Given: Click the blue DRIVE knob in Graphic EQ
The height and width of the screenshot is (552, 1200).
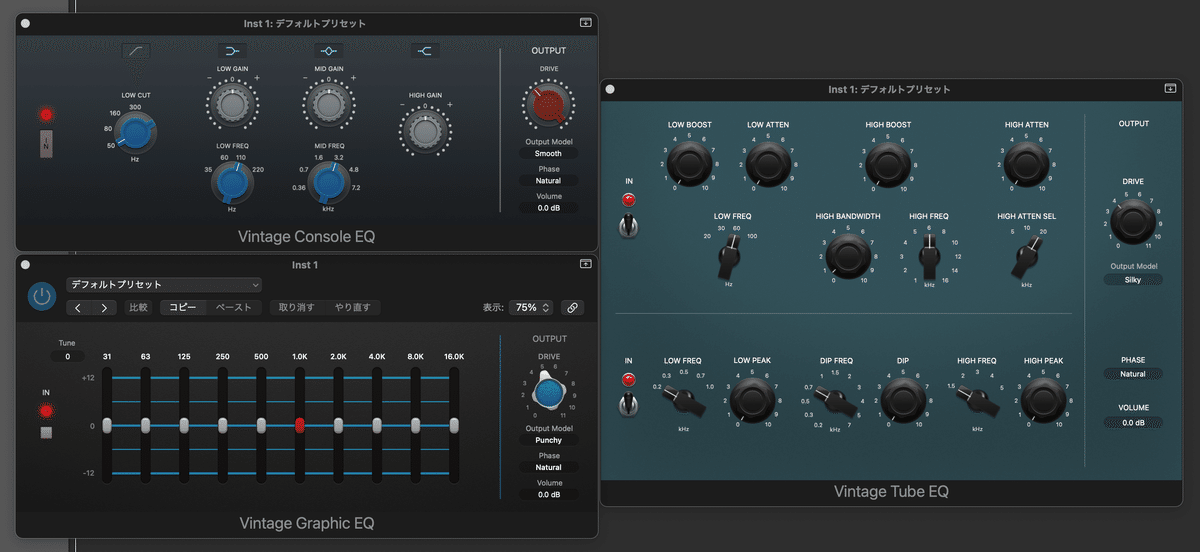Looking at the screenshot, I should point(547,393).
